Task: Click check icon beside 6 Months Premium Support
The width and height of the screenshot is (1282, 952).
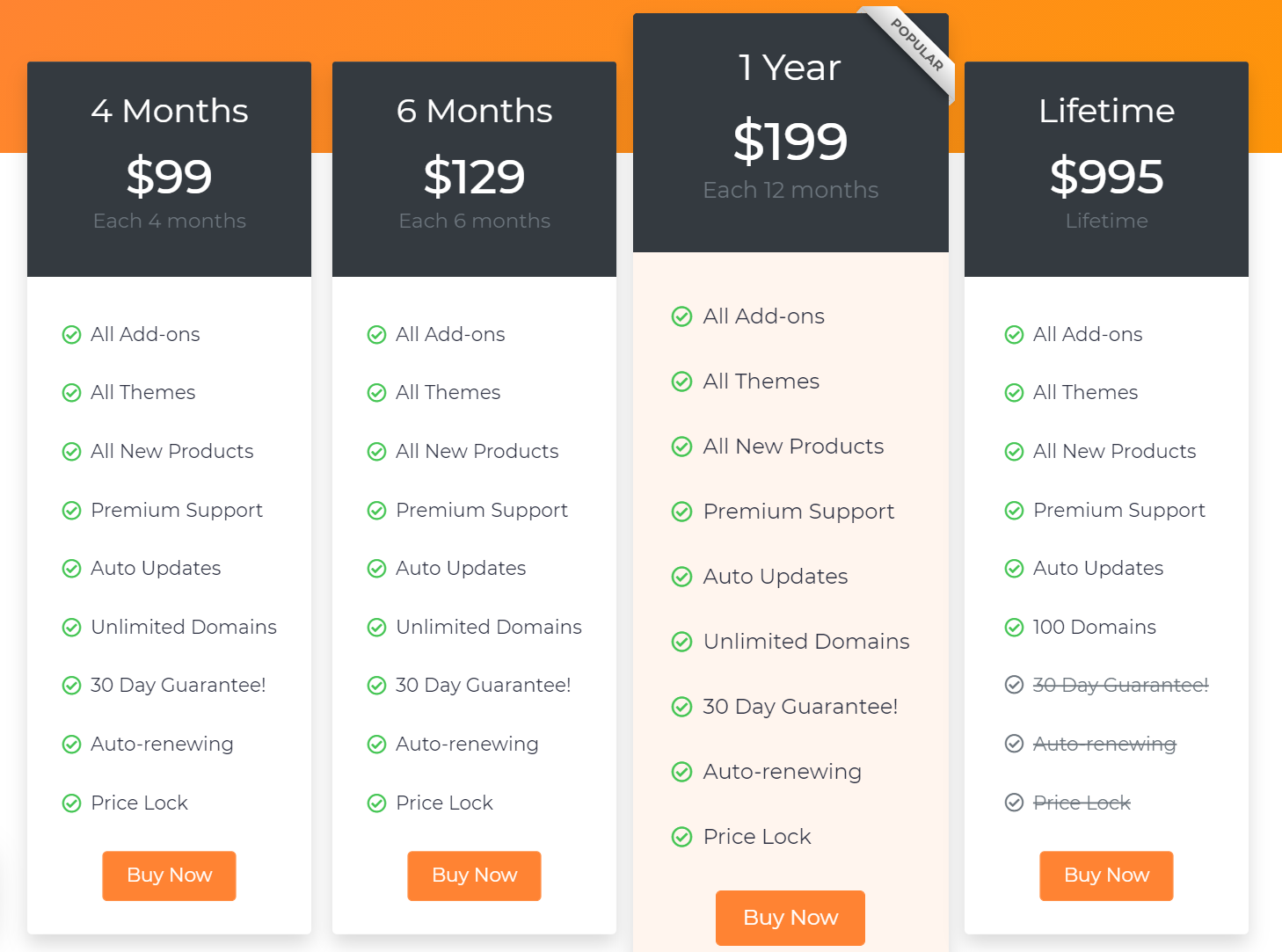Action: 377,511
